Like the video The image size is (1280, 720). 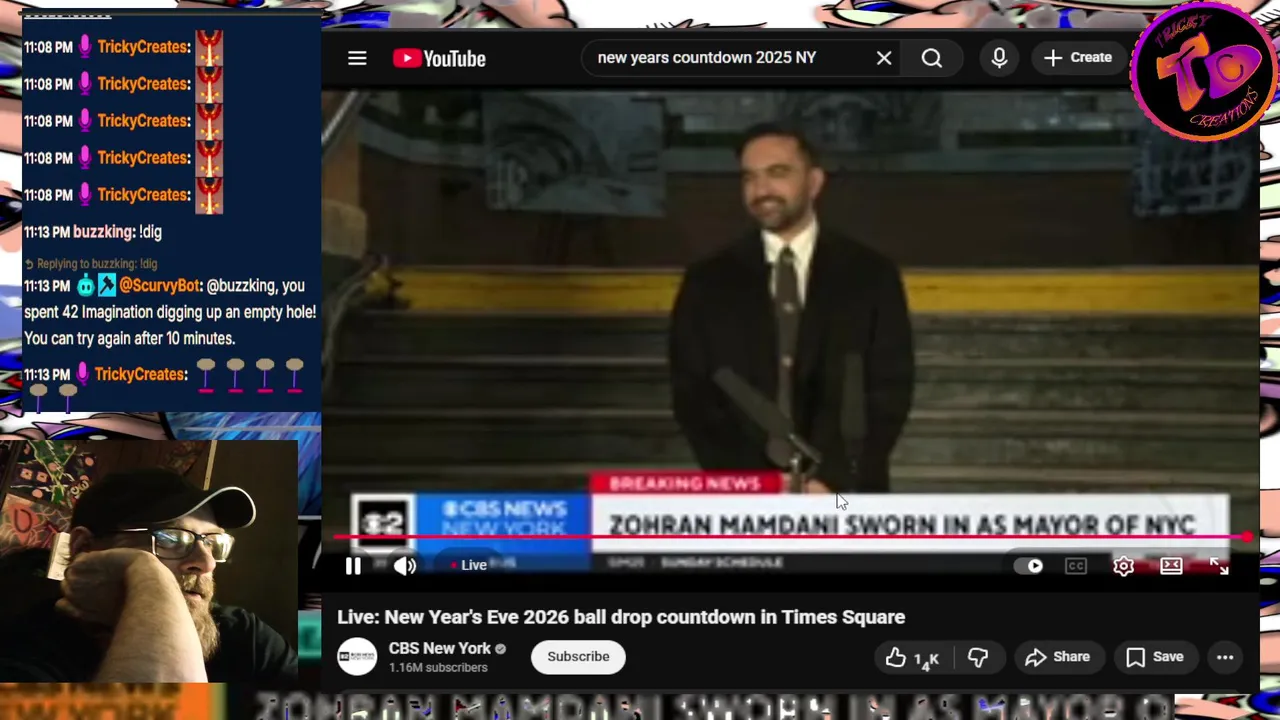[912, 657]
